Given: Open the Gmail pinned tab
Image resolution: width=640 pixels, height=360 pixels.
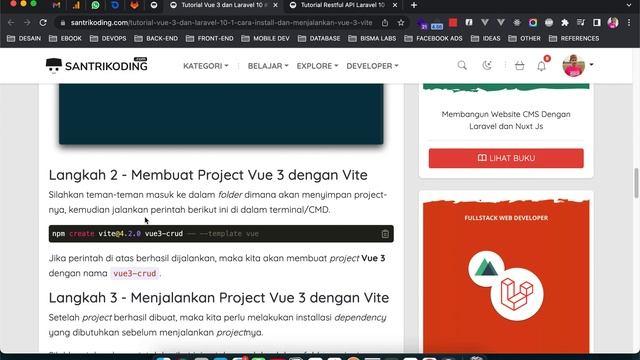Looking at the screenshot, I should [x=56, y=5].
